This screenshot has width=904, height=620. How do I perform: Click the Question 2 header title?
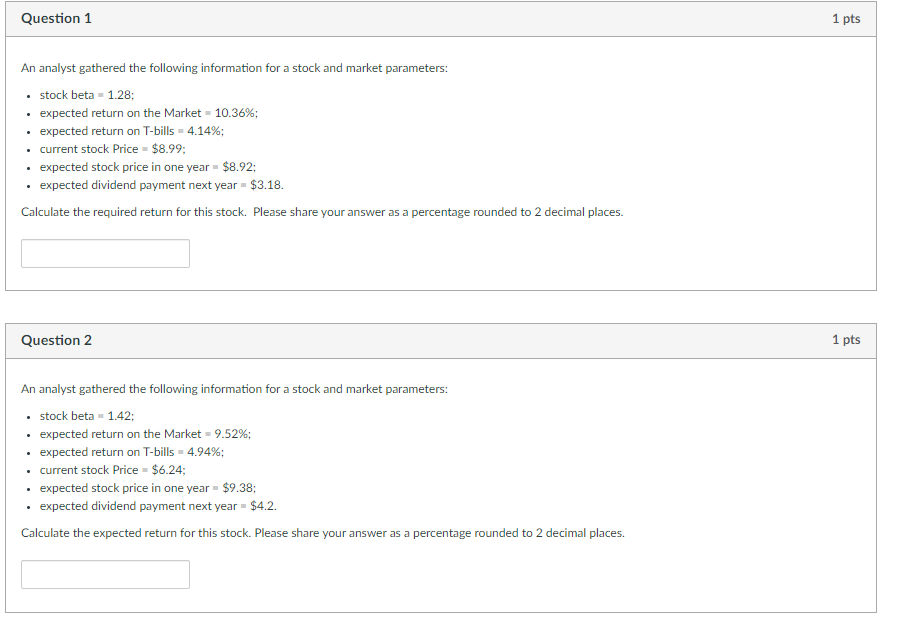[56, 340]
